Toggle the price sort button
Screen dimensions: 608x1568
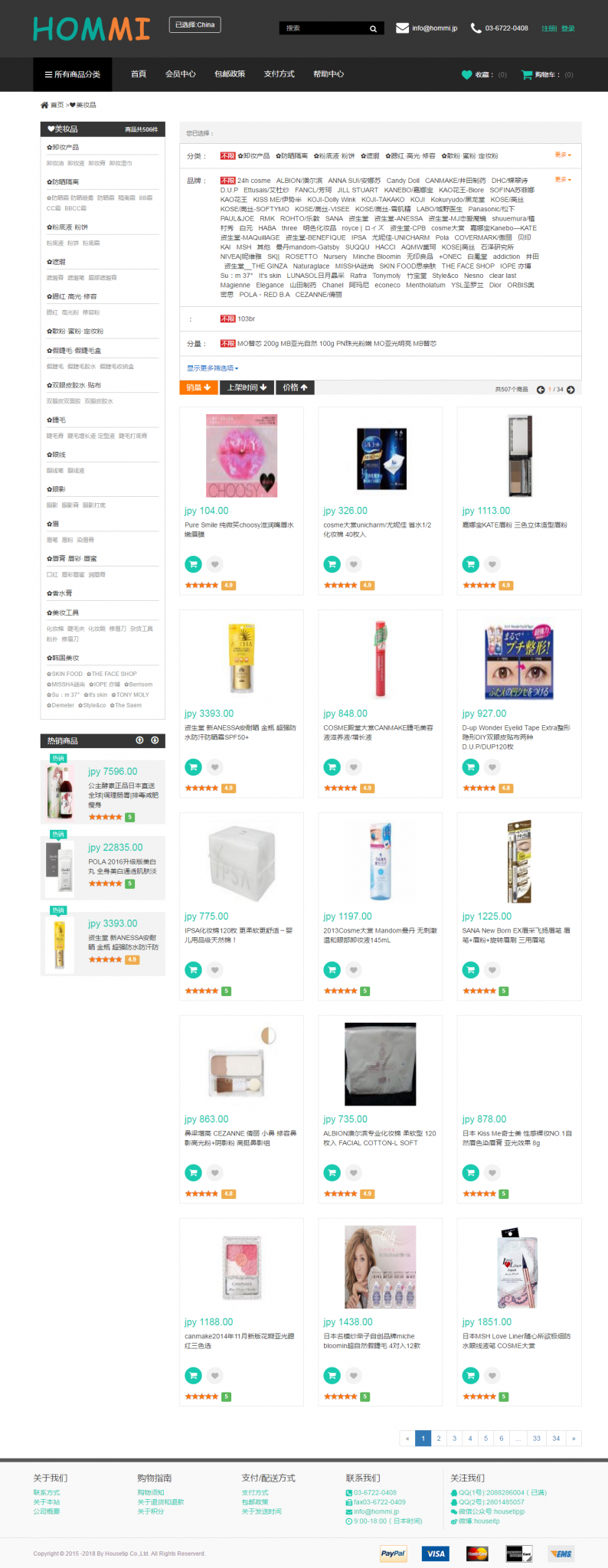click(295, 388)
